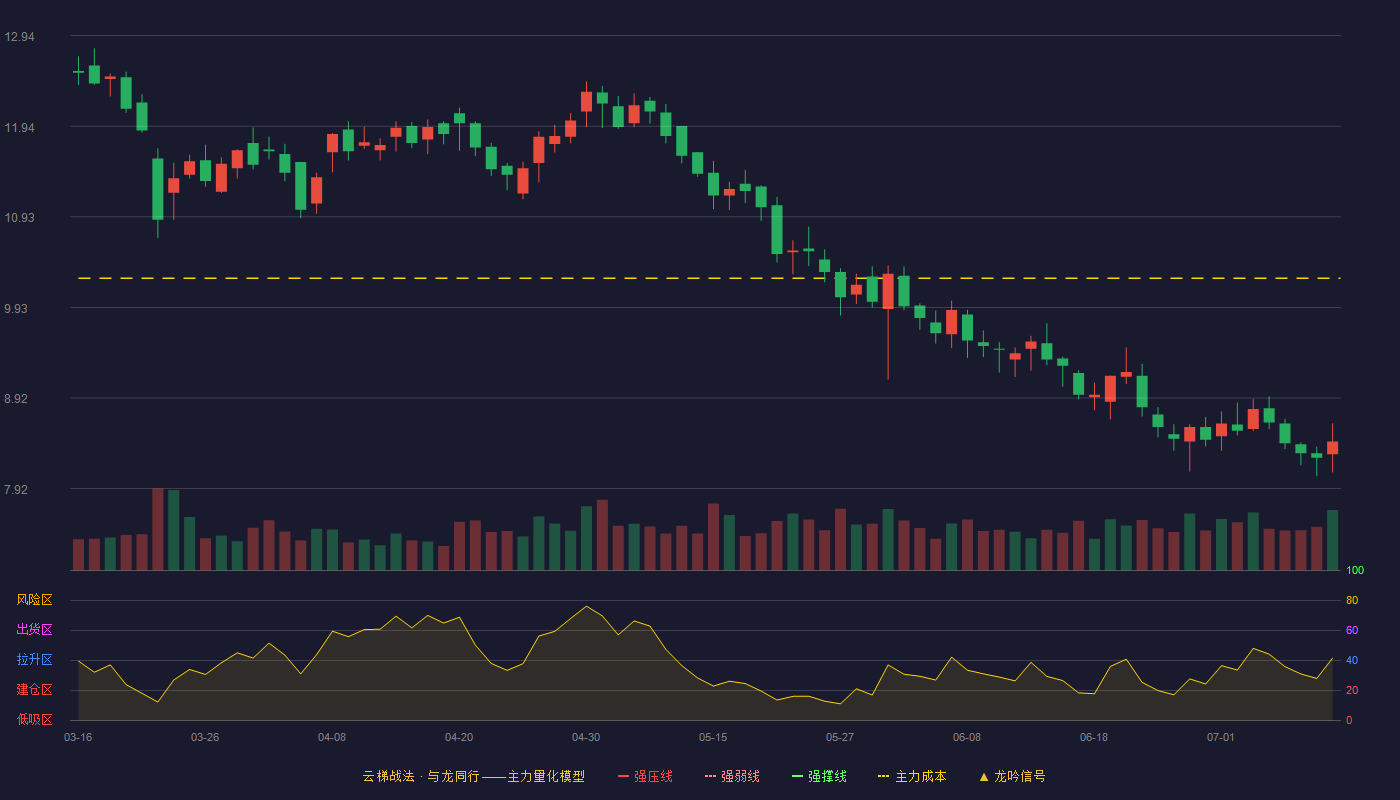Click the 12.94 price axis label
Screen dimensions: 1400x800
pos(19,37)
